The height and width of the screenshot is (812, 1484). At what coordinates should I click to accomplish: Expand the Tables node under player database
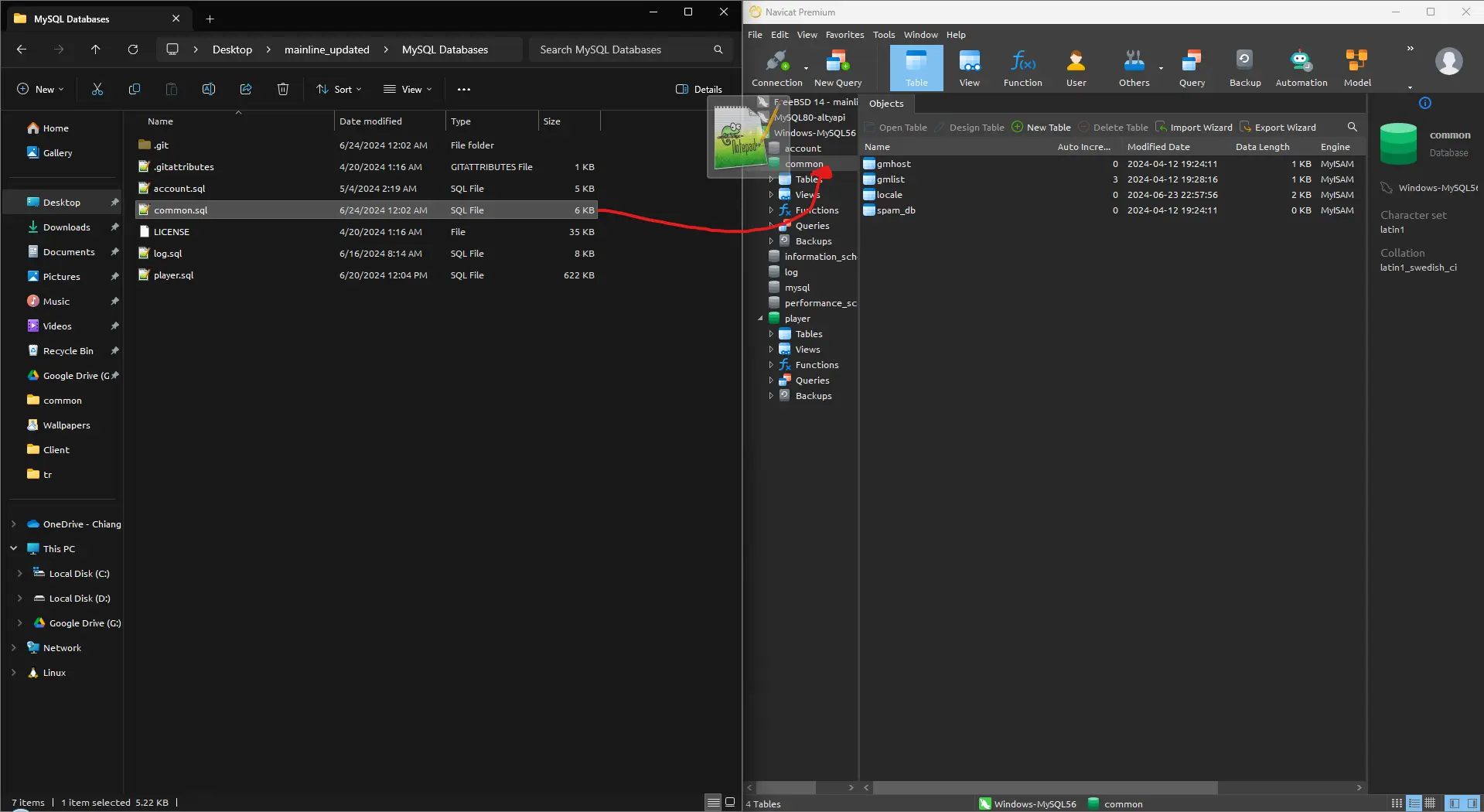coord(771,334)
